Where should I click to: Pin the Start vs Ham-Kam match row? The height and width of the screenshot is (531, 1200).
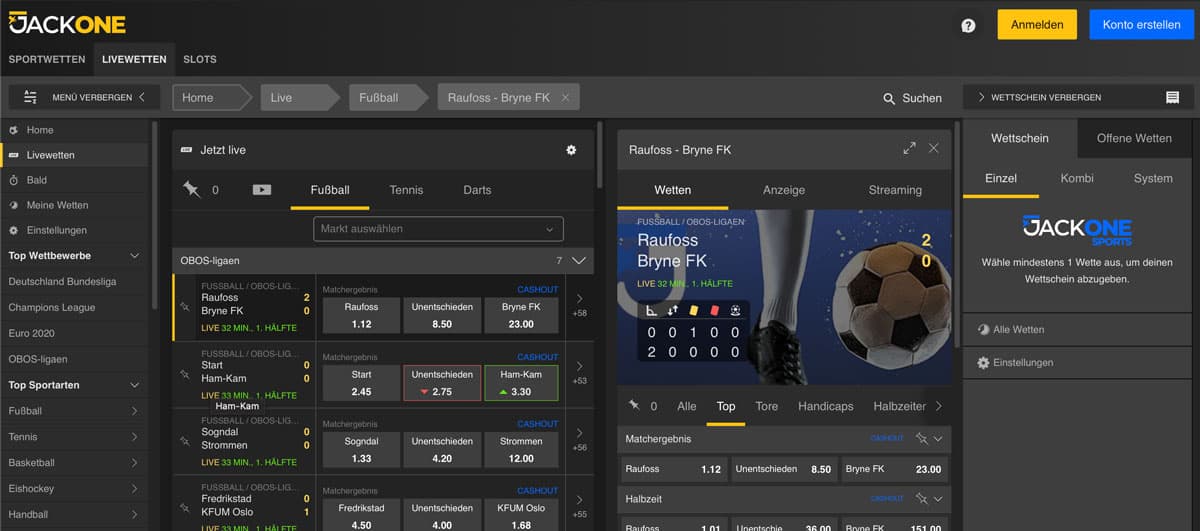point(184,374)
